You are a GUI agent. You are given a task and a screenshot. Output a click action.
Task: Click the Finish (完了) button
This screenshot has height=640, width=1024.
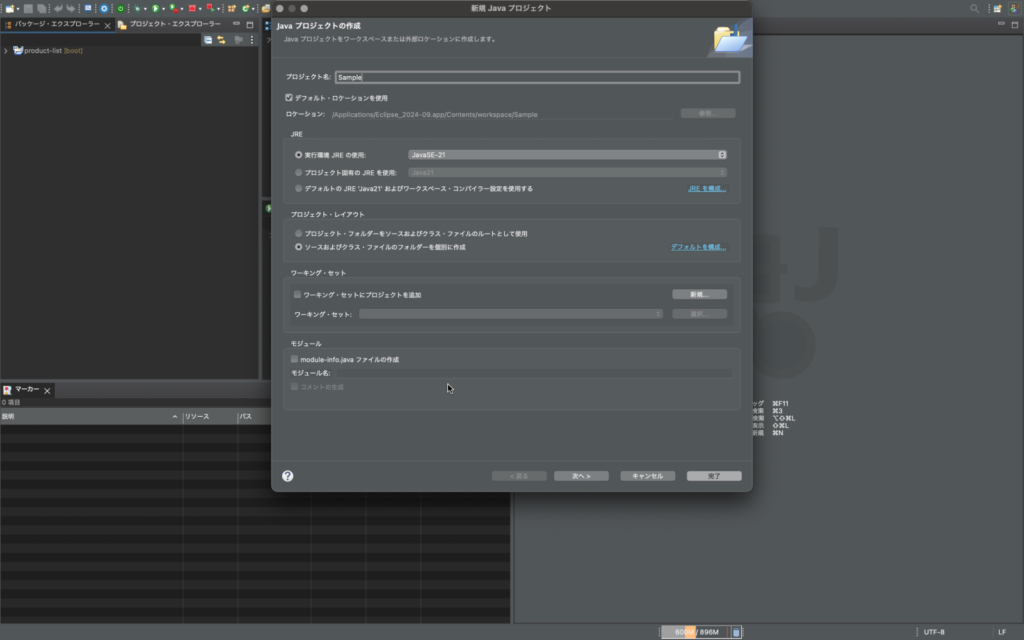(714, 476)
